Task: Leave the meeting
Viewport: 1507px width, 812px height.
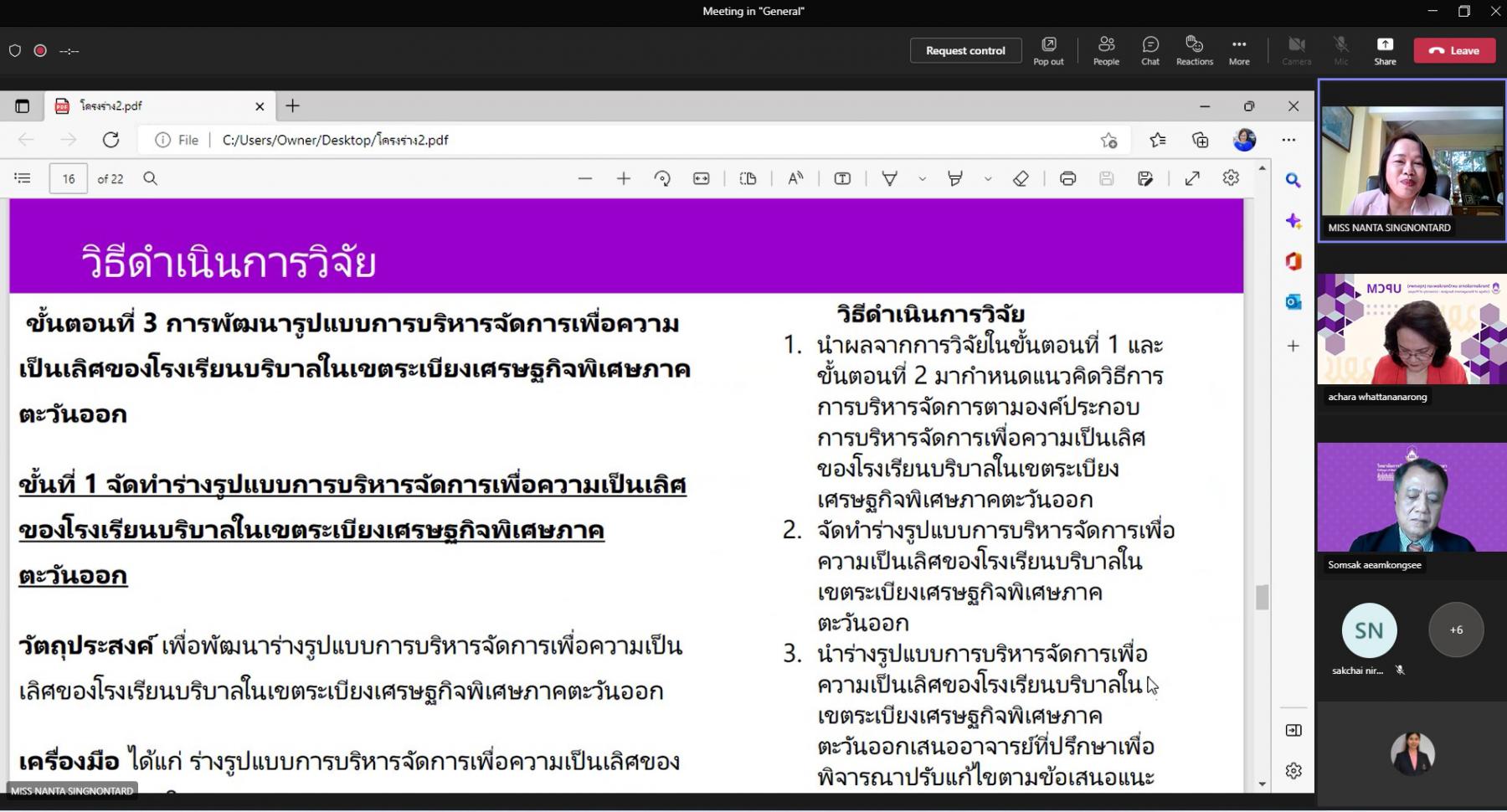Action: [1454, 51]
